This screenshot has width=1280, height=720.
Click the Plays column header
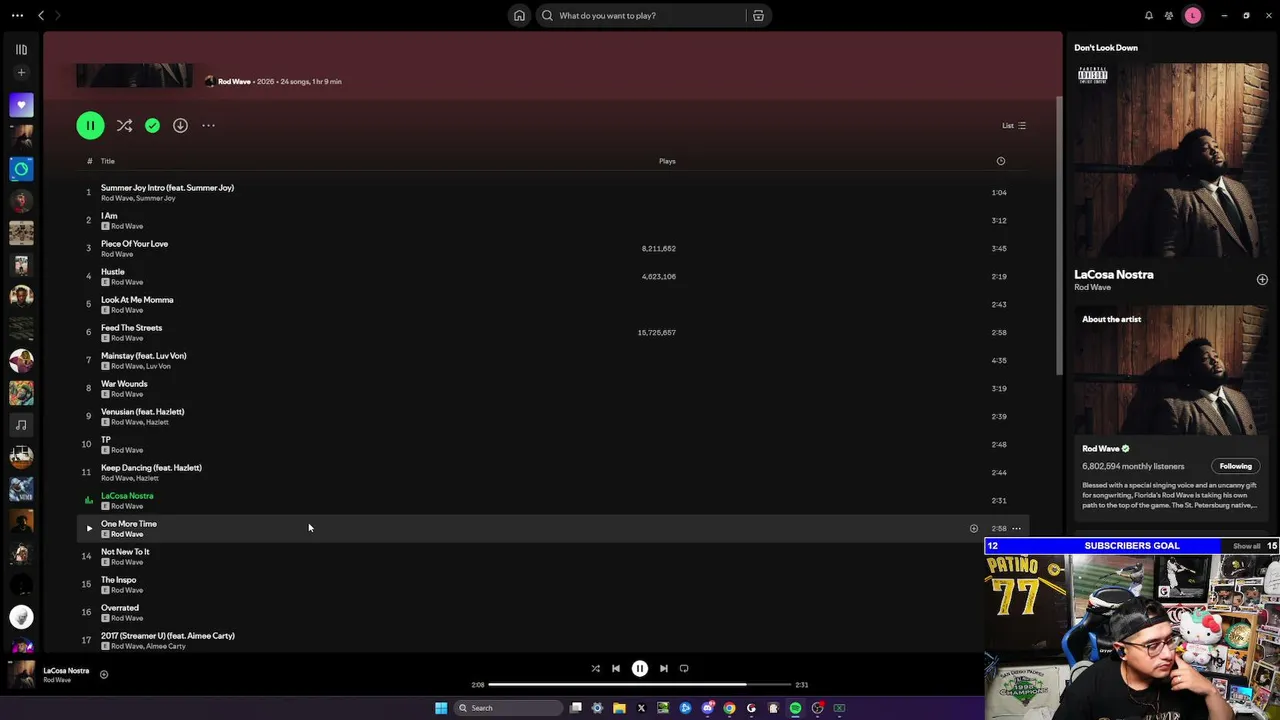(x=667, y=161)
